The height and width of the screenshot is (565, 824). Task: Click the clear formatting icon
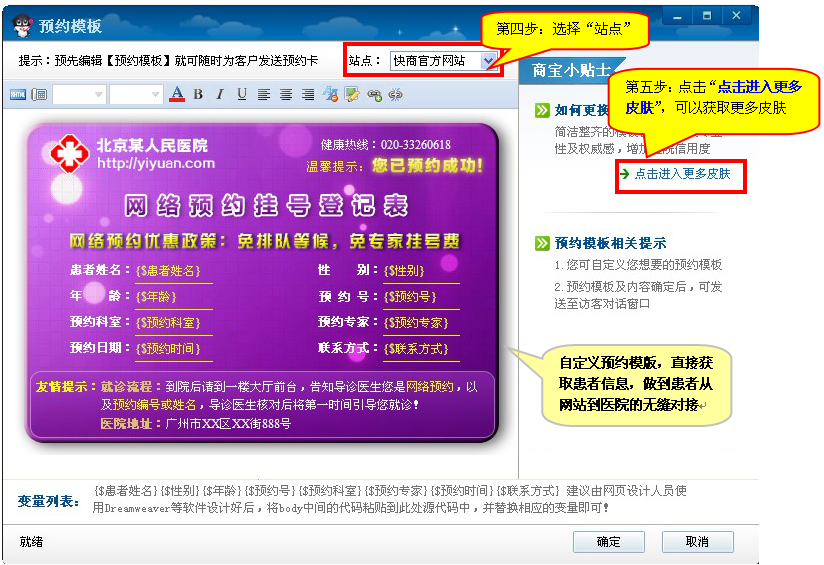coord(330,95)
